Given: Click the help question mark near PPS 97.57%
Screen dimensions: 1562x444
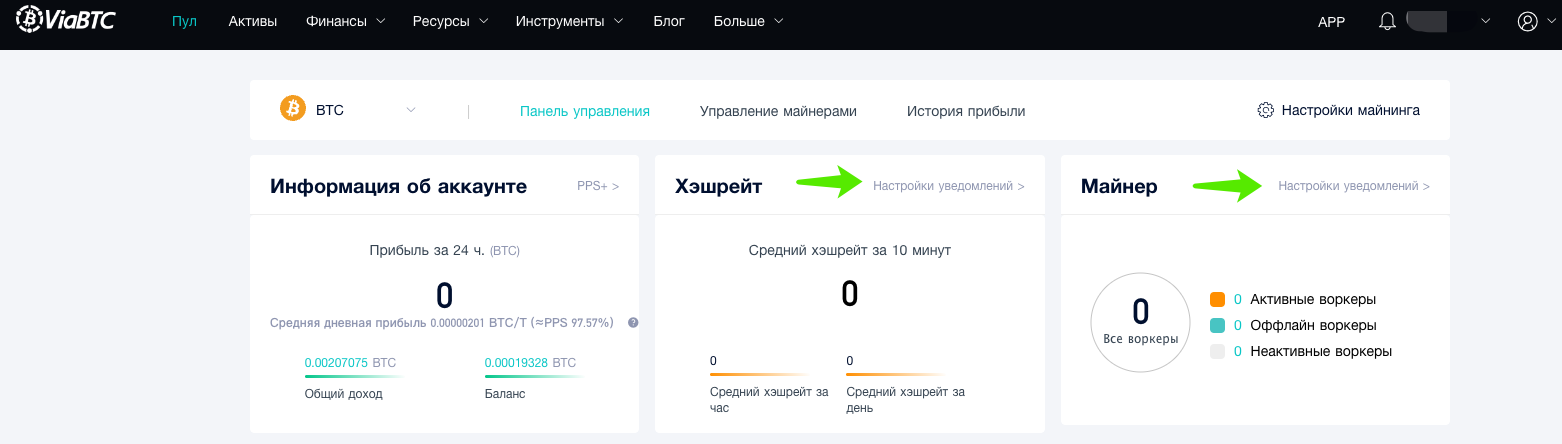Looking at the screenshot, I should pyautogui.click(x=633, y=323).
